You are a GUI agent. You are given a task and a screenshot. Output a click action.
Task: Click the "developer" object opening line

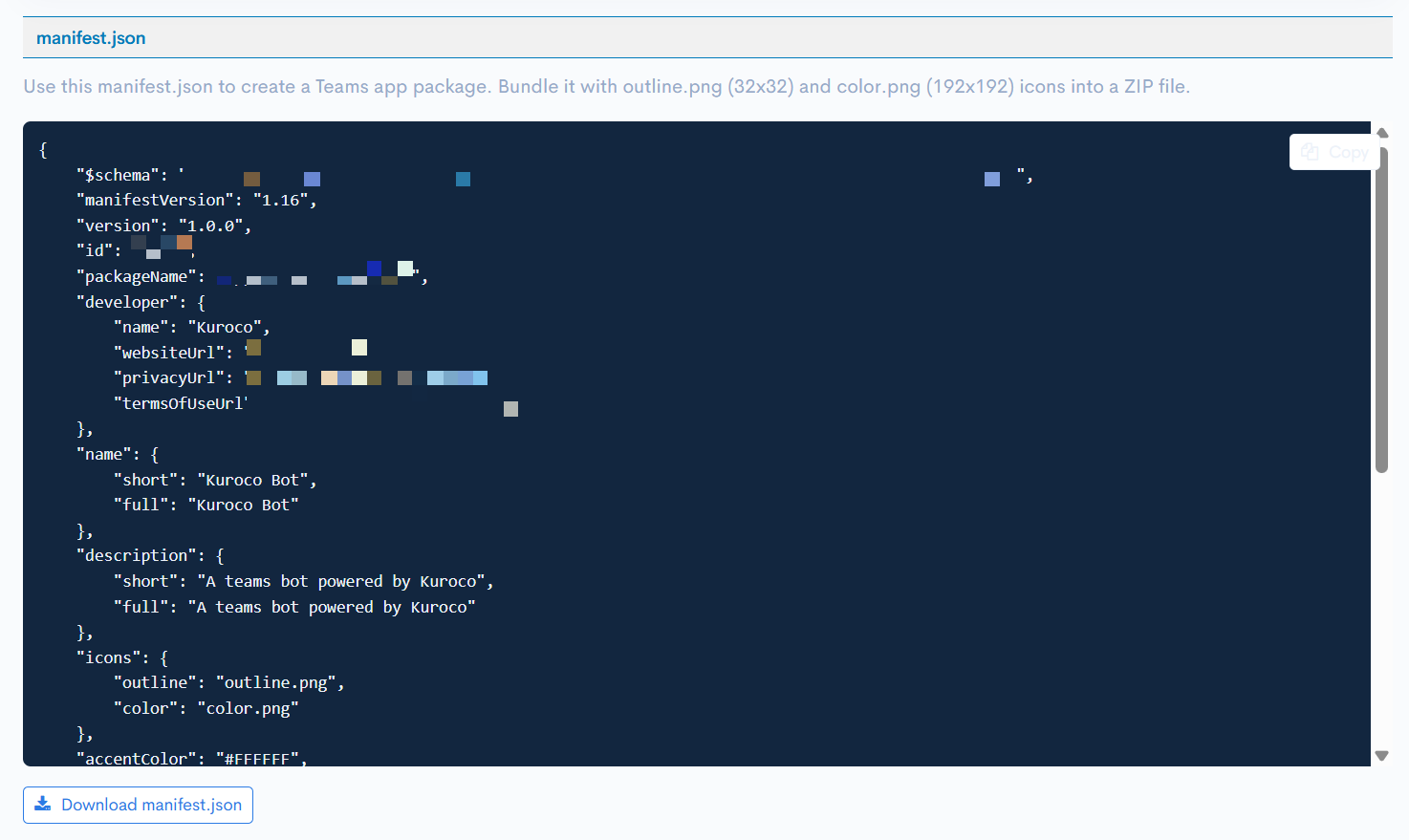pyautogui.click(x=141, y=302)
